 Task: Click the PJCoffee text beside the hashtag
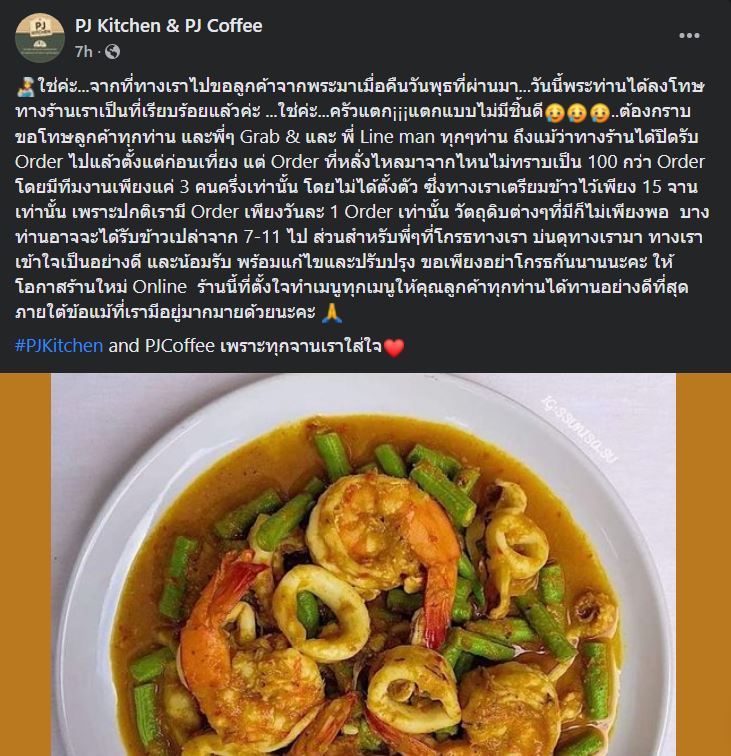click(180, 346)
